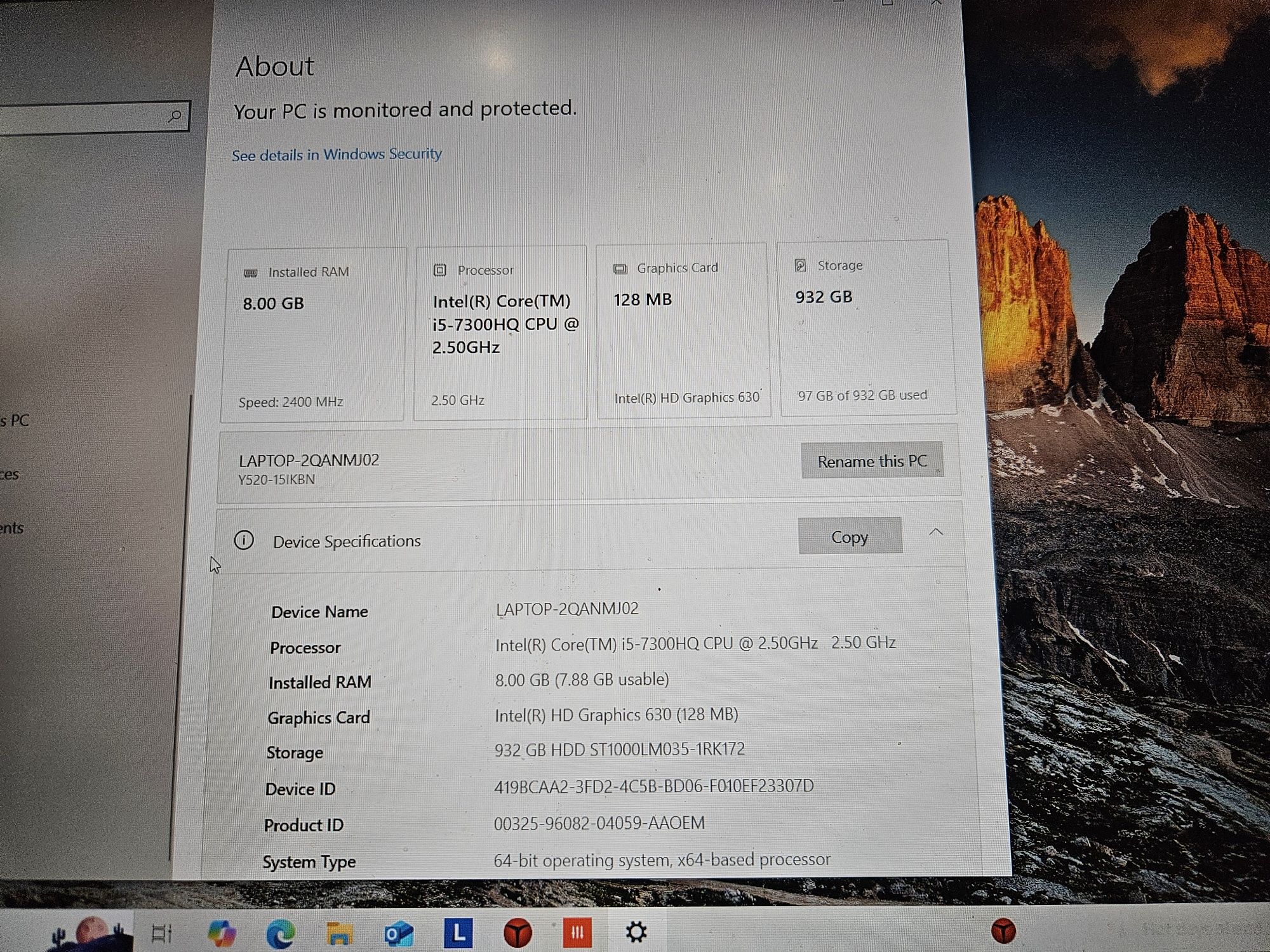Screen dimensions: 1270x952
Task: Select the 8.00 GB RAM value
Action: (x=273, y=303)
